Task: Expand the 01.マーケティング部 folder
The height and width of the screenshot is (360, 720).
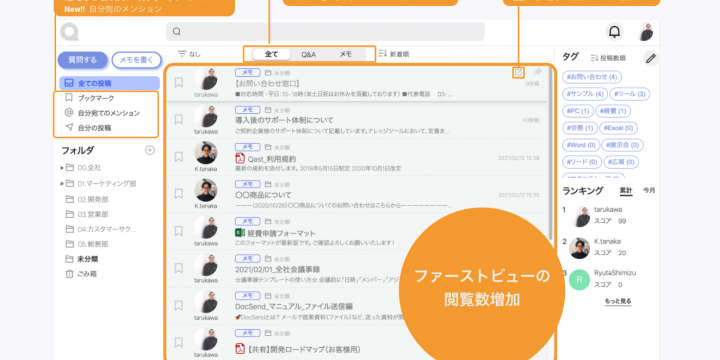Action: point(62,184)
